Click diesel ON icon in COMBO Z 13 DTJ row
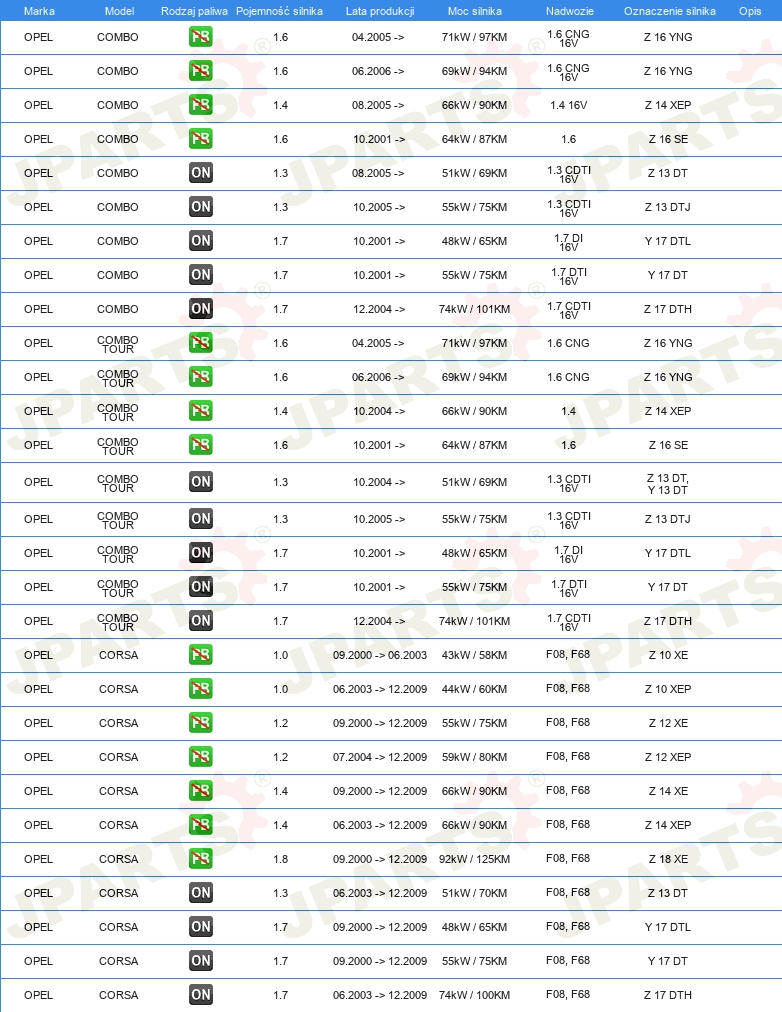Screen dimensions: 782x1012 pos(201,207)
